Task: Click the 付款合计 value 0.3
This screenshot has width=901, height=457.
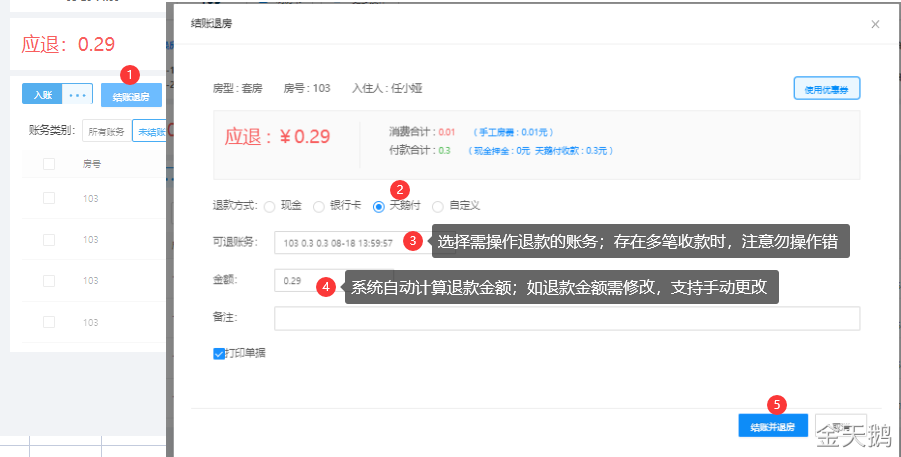Action: point(444,151)
